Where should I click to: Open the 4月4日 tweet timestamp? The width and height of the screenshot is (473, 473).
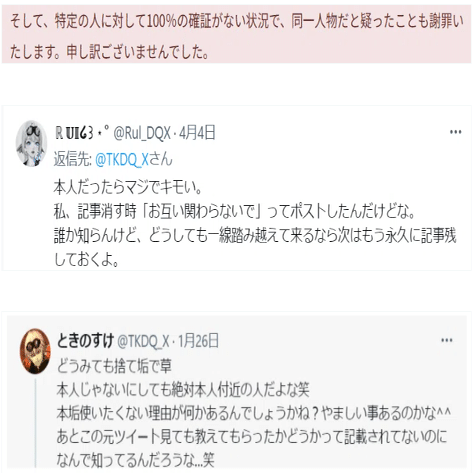(x=197, y=133)
